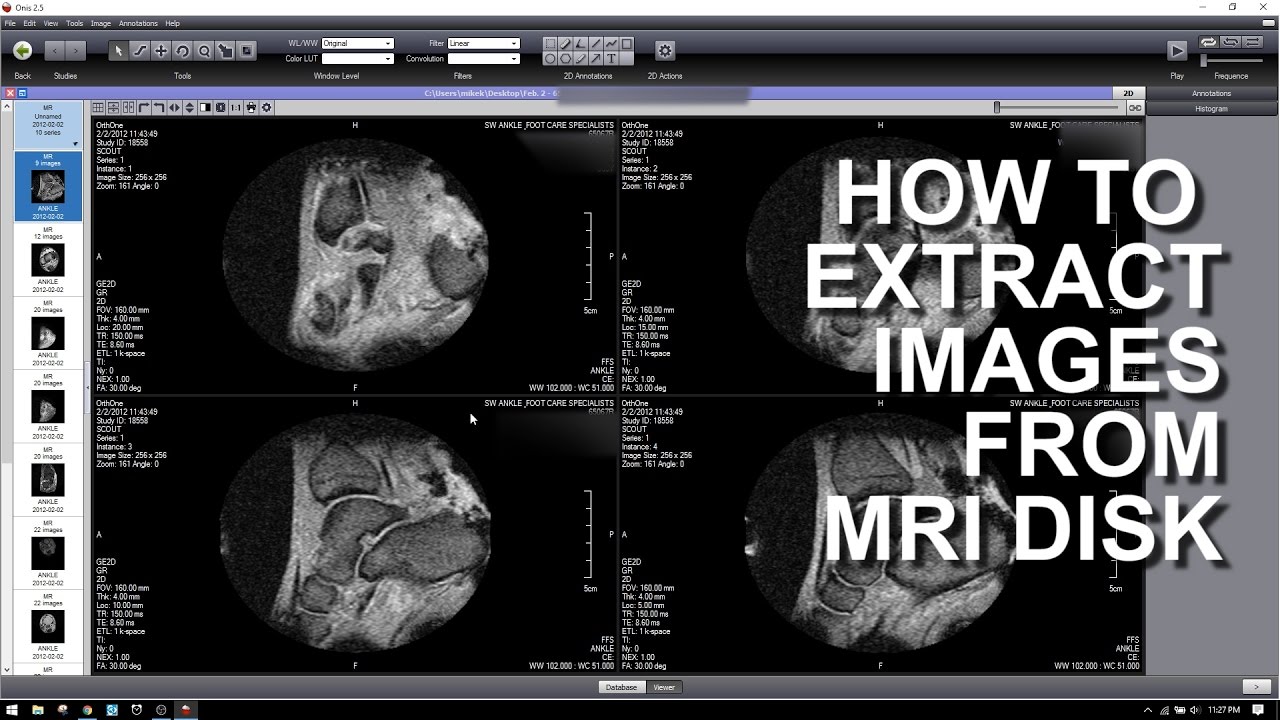This screenshot has height=720, width=1280.
Task: Switch to the Viewer tab
Action: 664,687
